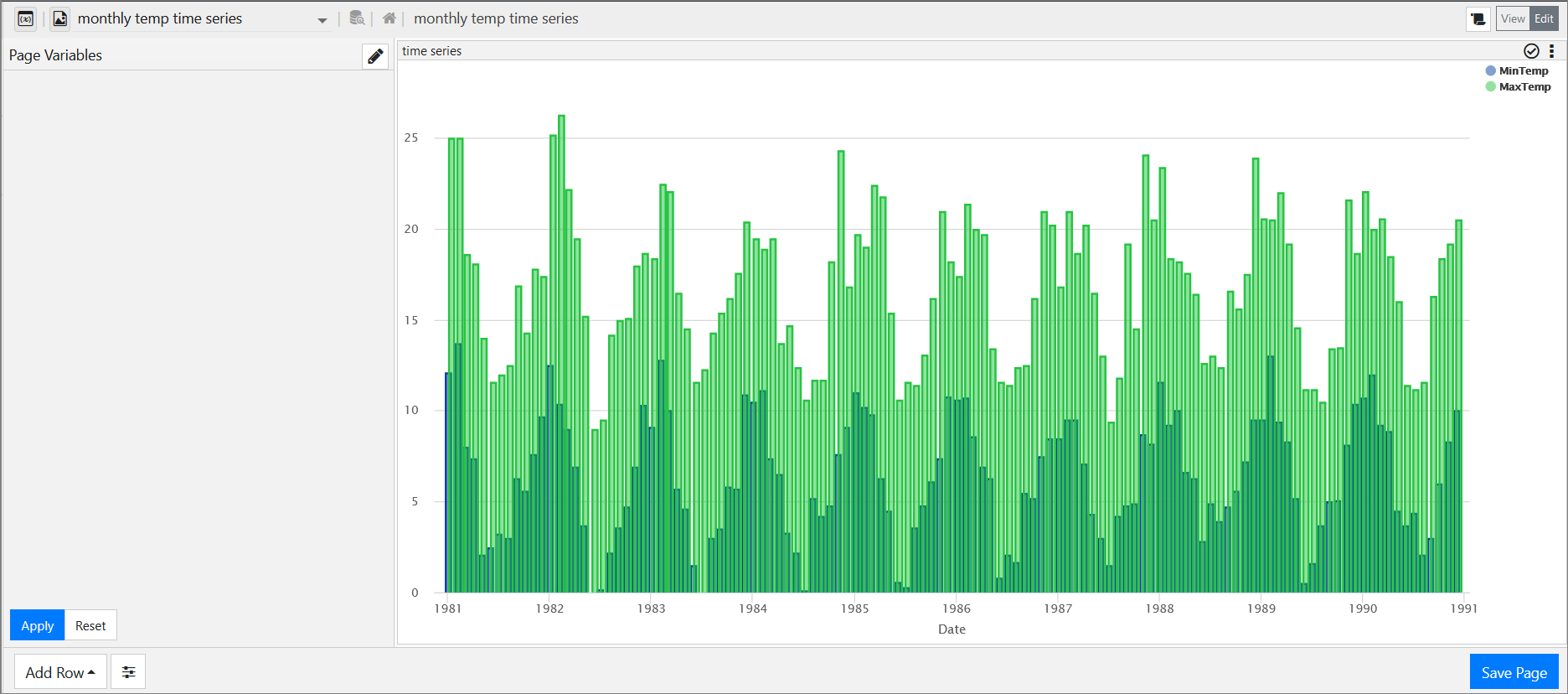
Task: Click the page image icon beside the title dropdown
Action: [x=60, y=18]
